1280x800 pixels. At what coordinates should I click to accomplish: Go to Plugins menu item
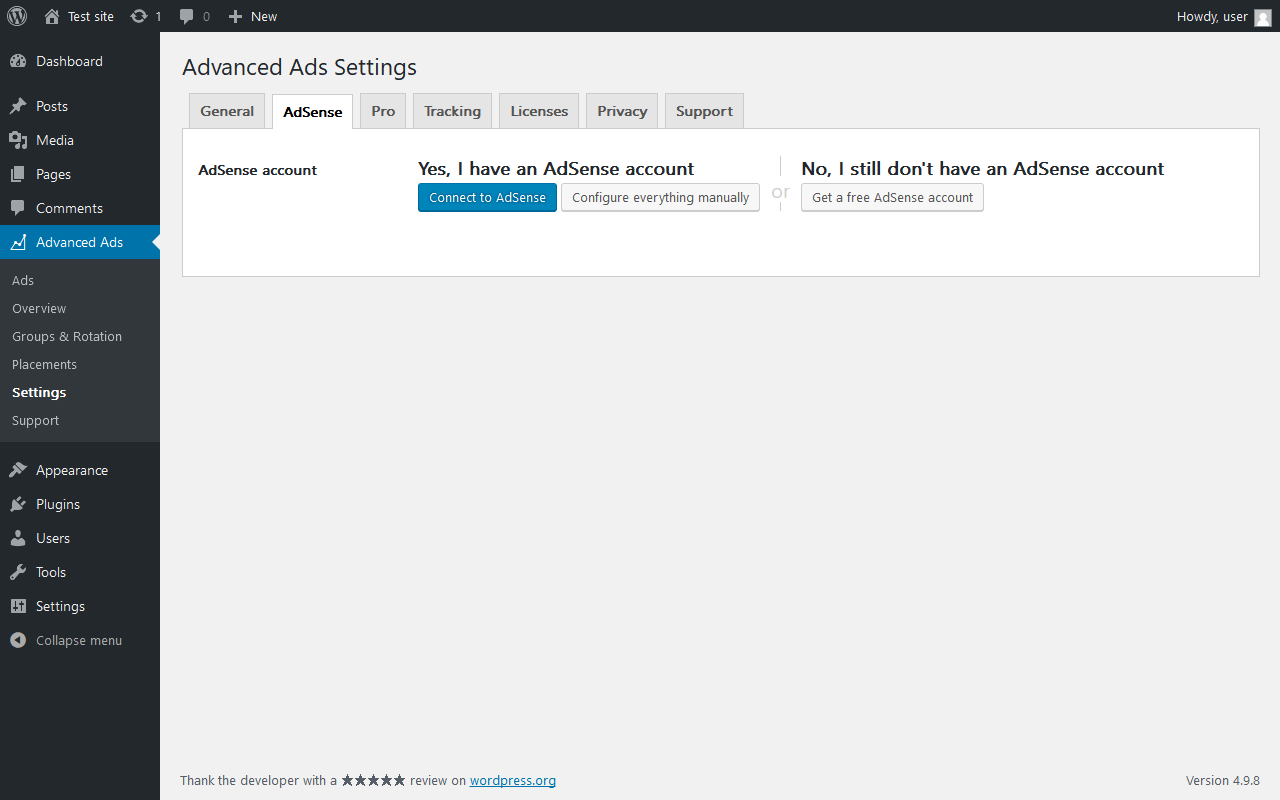(80, 504)
